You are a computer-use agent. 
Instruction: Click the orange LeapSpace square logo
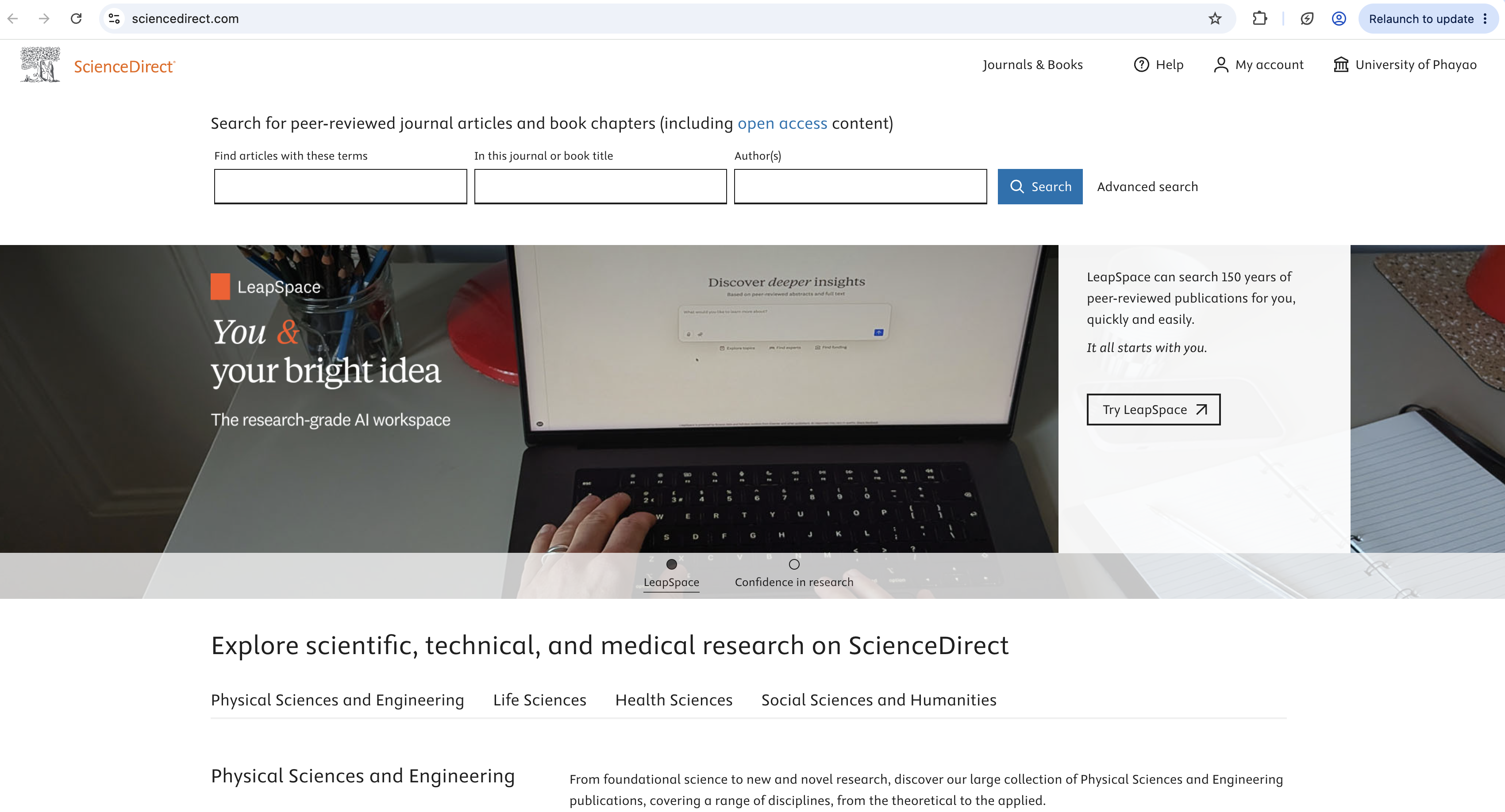point(220,287)
